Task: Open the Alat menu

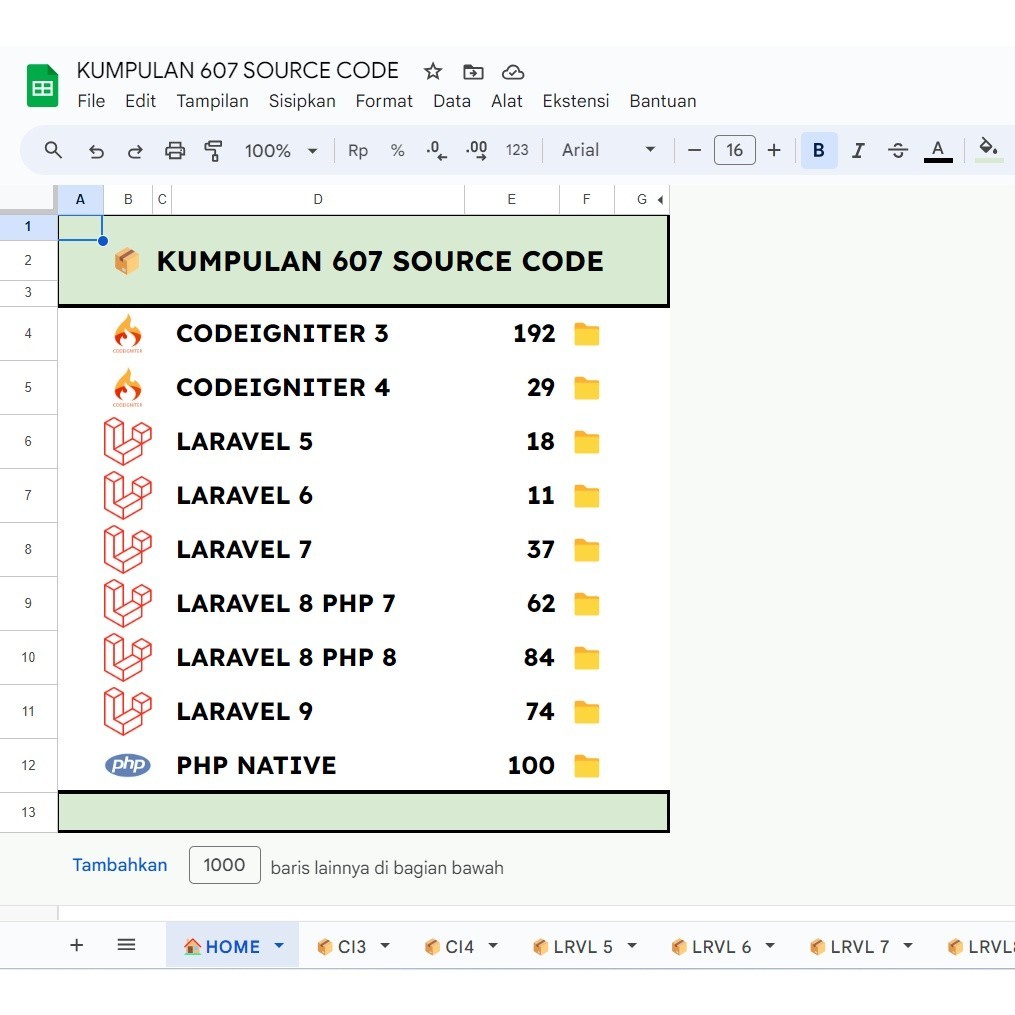Action: [506, 101]
